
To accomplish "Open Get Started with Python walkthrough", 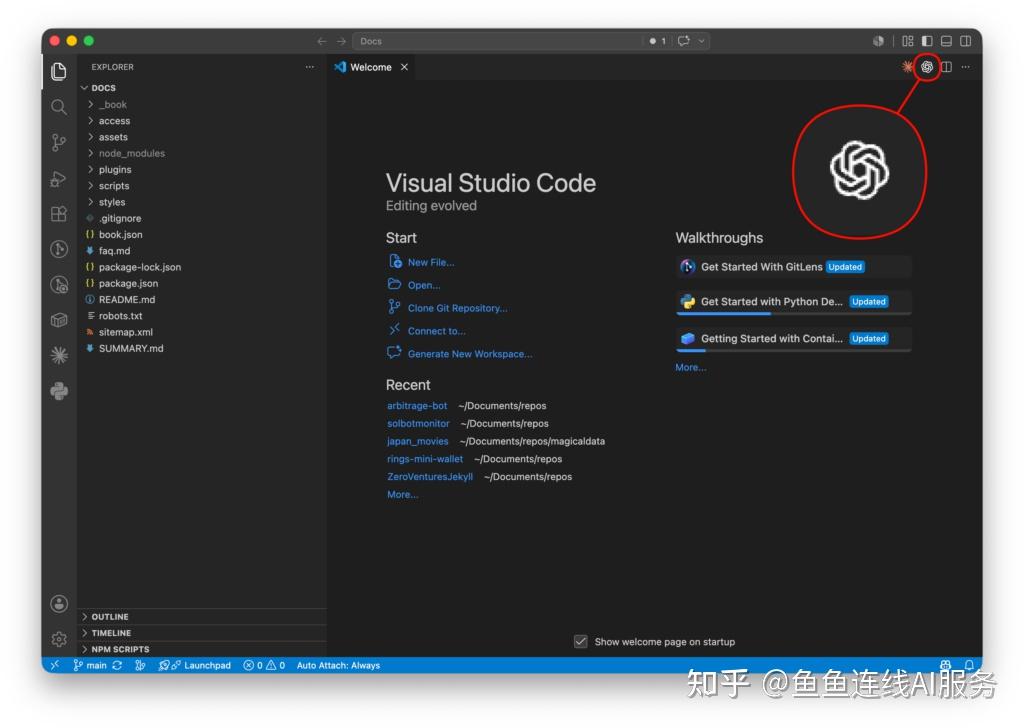I will pos(793,302).
